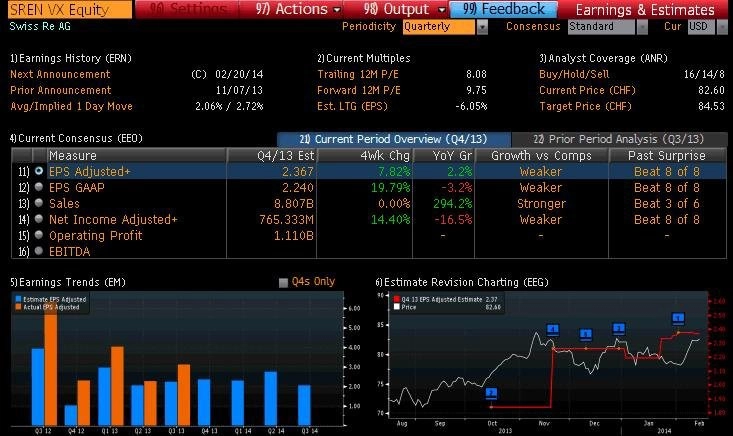Click the red Q4 13 EPS Adjusted Estimate legend swatch
Viewport: 733px width, 436px height.
point(397,299)
